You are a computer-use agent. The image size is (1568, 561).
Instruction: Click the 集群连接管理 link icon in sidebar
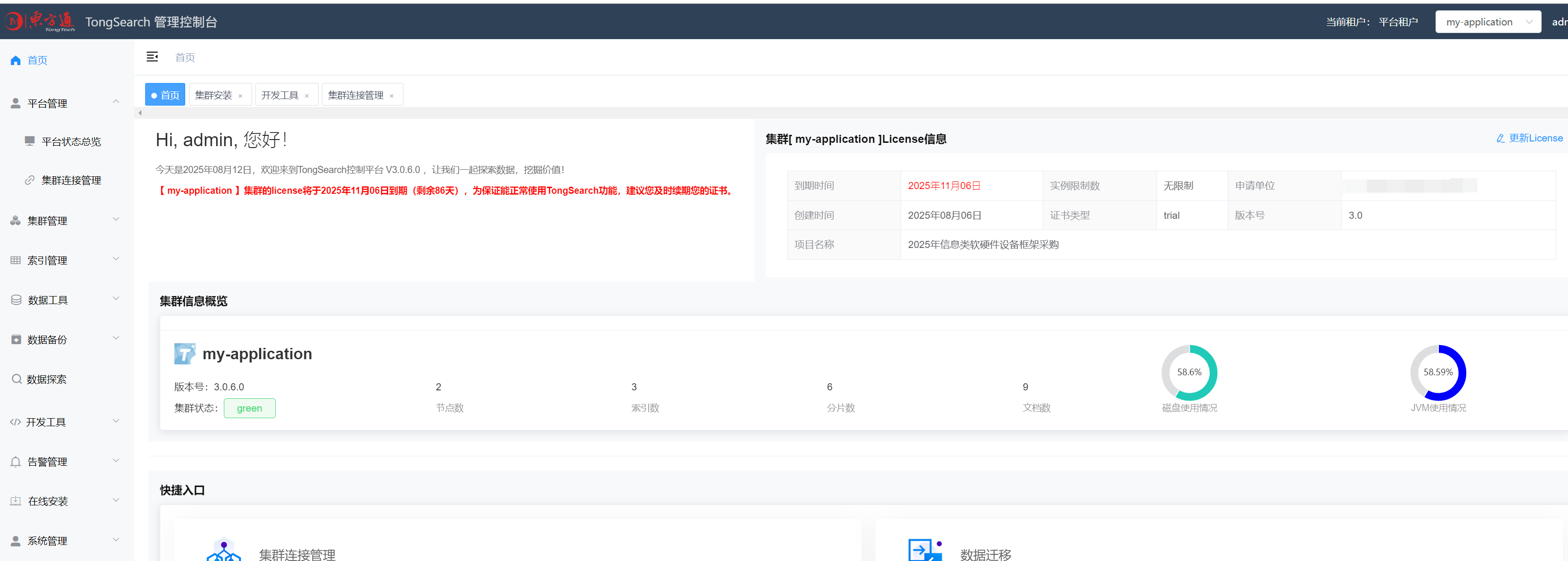pos(29,180)
